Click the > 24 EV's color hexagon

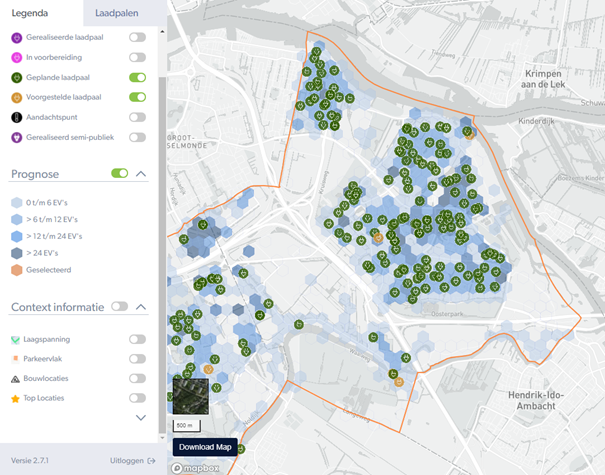click(x=16, y=252)
